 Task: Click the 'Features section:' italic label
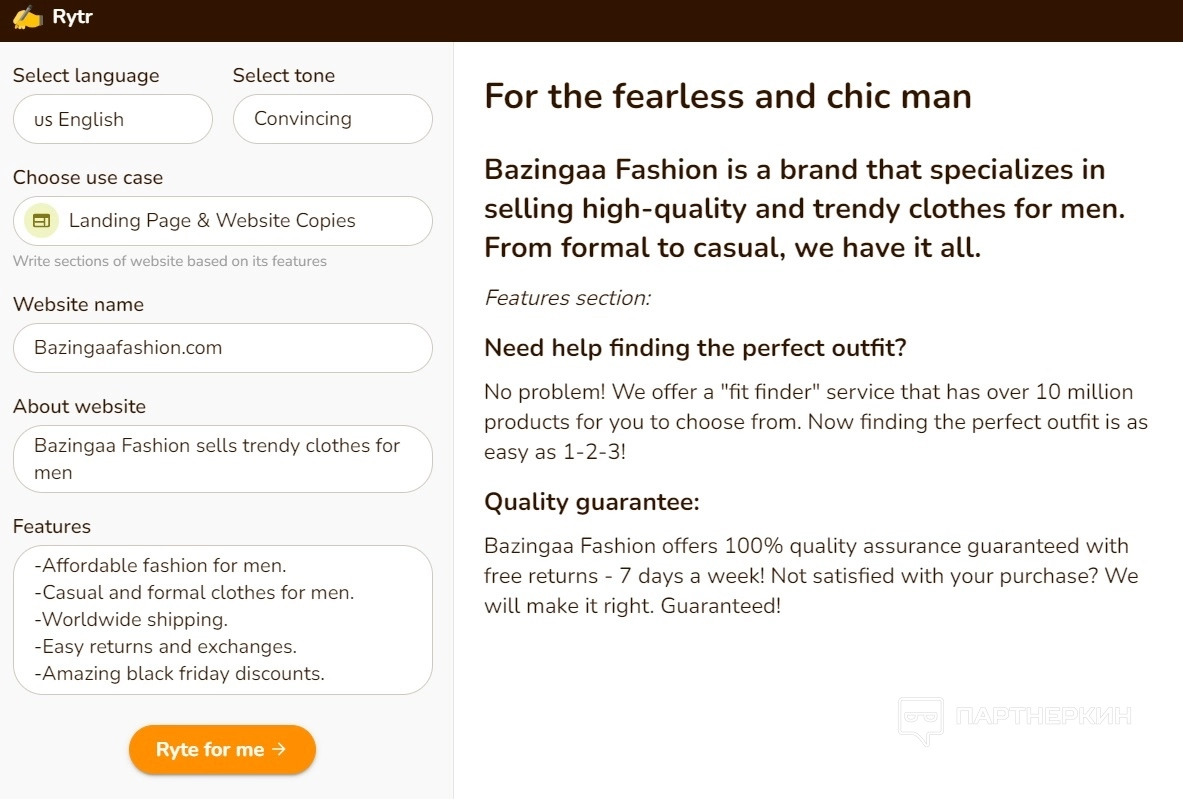coord(567,297)
